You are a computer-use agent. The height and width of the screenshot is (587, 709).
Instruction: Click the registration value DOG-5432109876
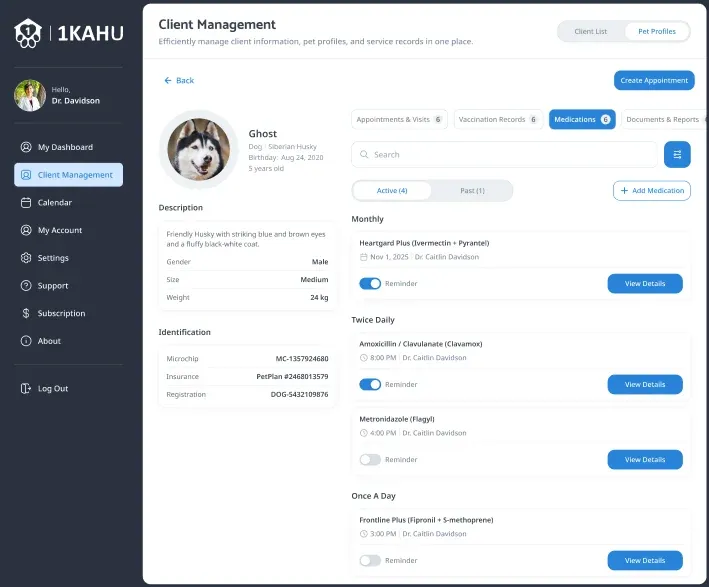coord(299,394)
